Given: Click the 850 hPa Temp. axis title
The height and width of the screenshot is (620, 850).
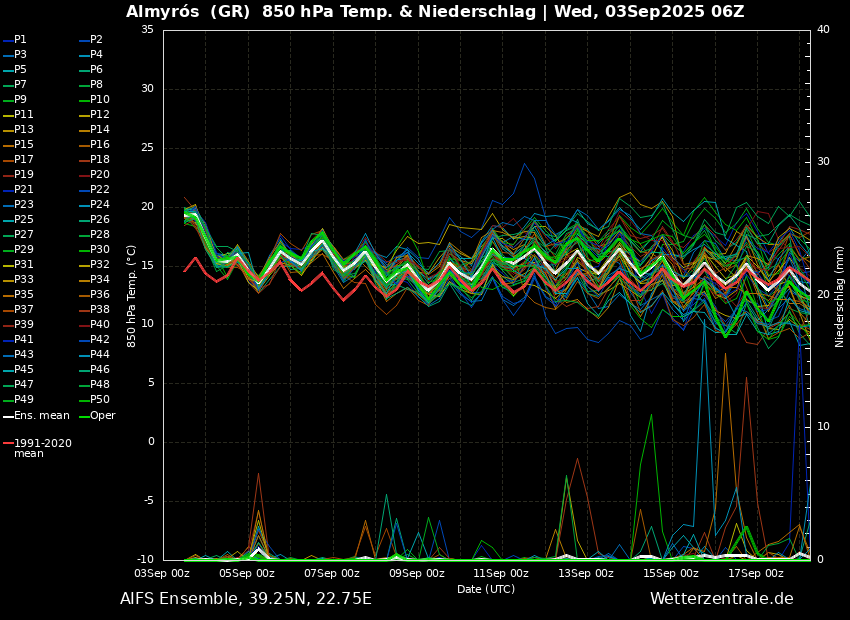Looking at the screenshot, I should [x=132, y=295].
